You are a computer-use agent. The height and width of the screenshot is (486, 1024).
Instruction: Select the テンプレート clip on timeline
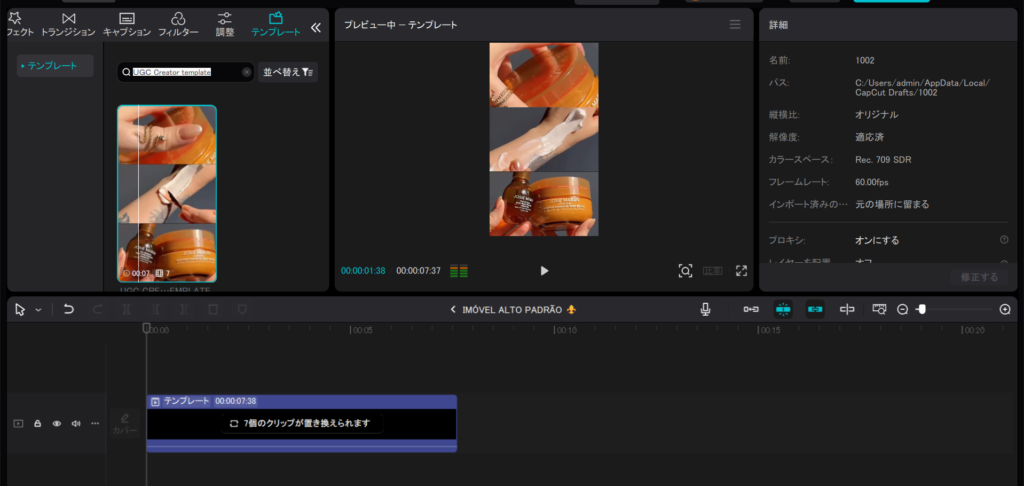tap(302, 423)
